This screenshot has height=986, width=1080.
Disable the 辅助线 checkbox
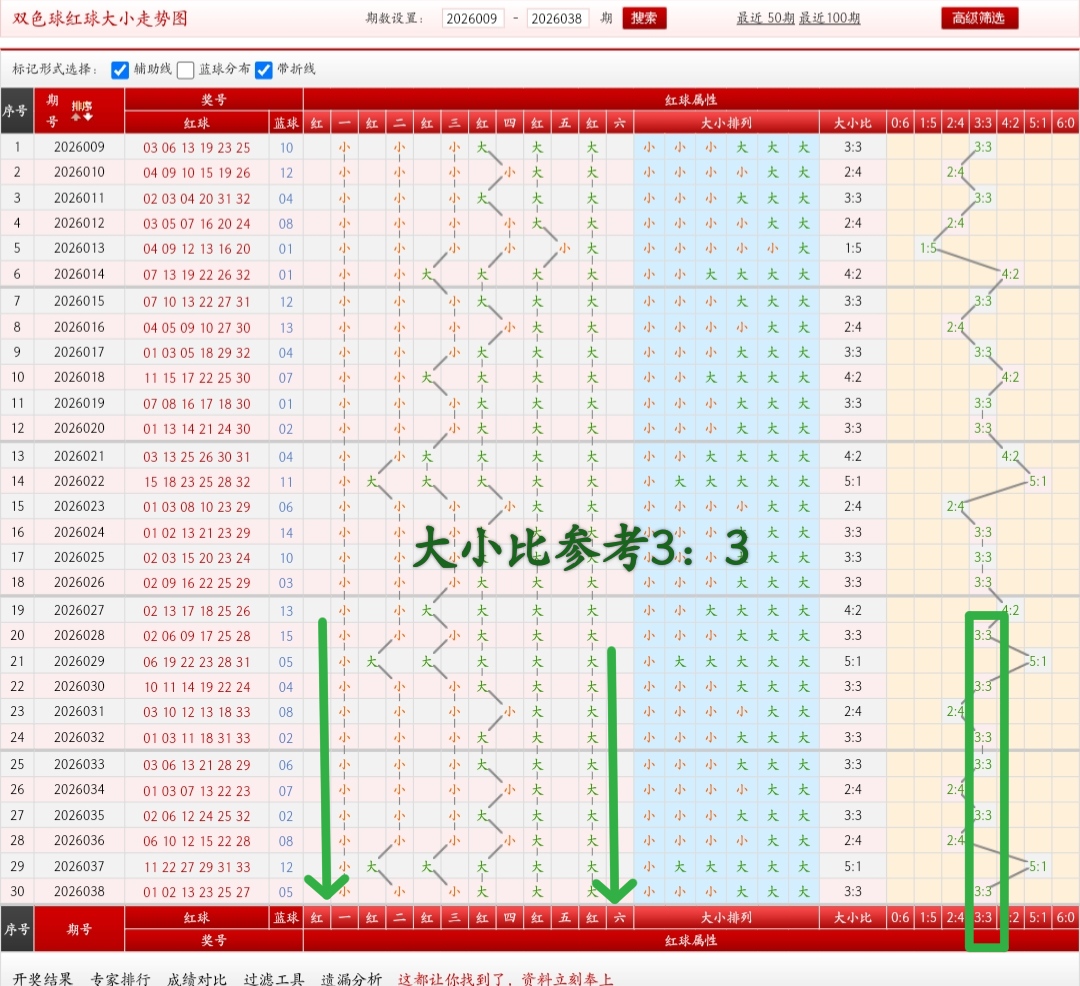[120, 70]
